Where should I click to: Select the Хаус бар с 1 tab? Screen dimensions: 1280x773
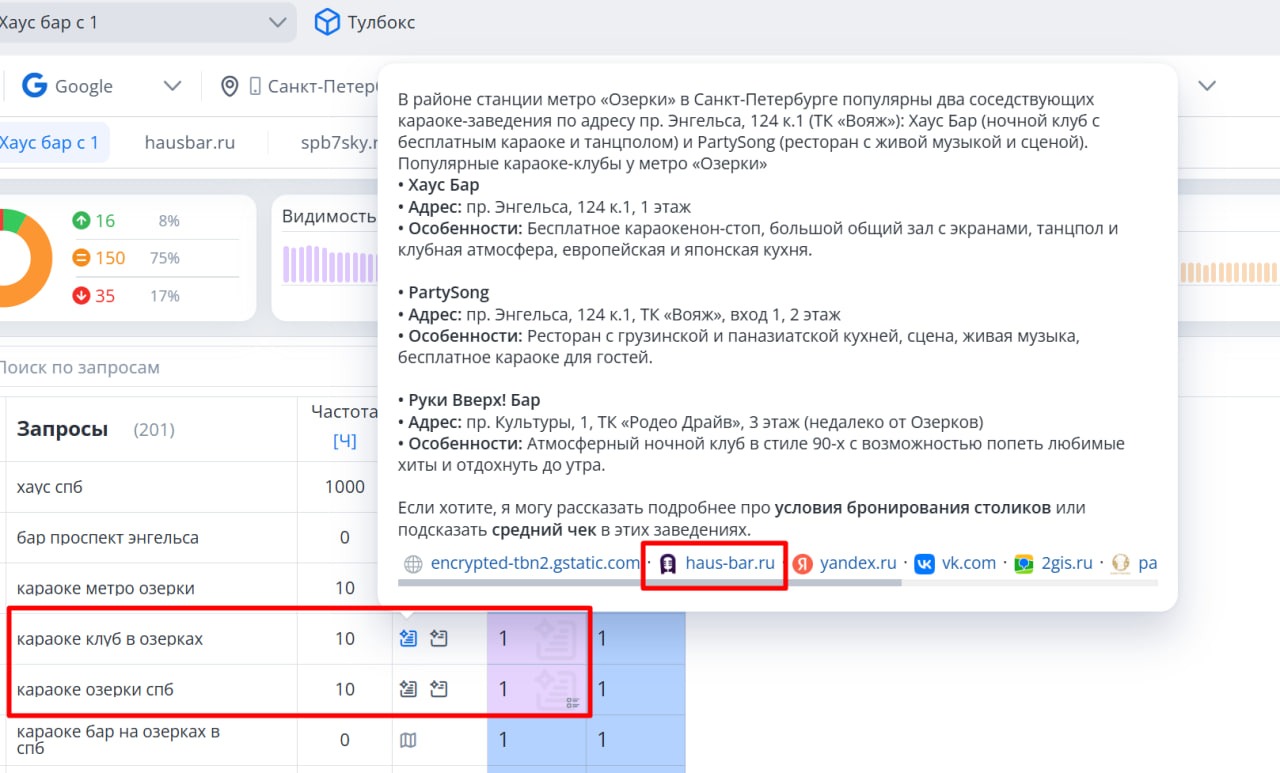click(x=52, y=142)
